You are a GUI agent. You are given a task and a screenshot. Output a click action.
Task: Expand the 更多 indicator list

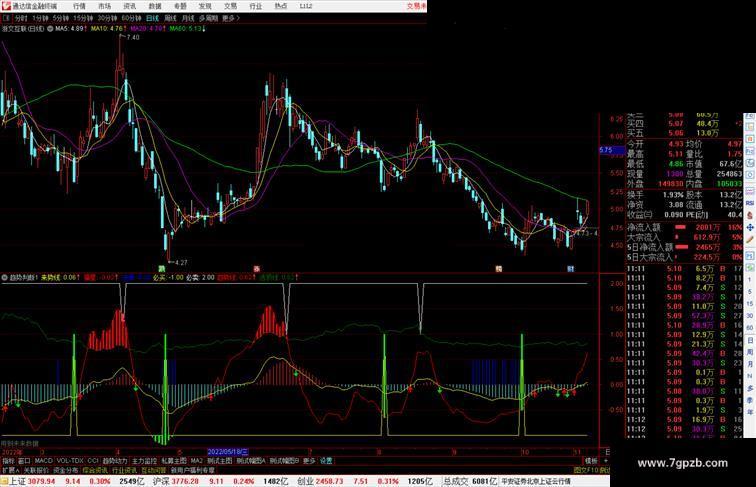coord(309,461)
